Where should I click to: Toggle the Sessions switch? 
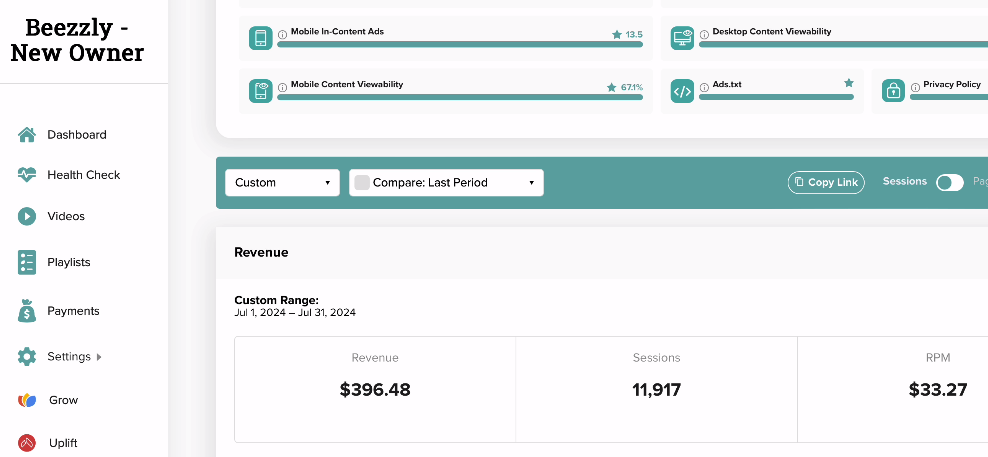coord(950,183)
